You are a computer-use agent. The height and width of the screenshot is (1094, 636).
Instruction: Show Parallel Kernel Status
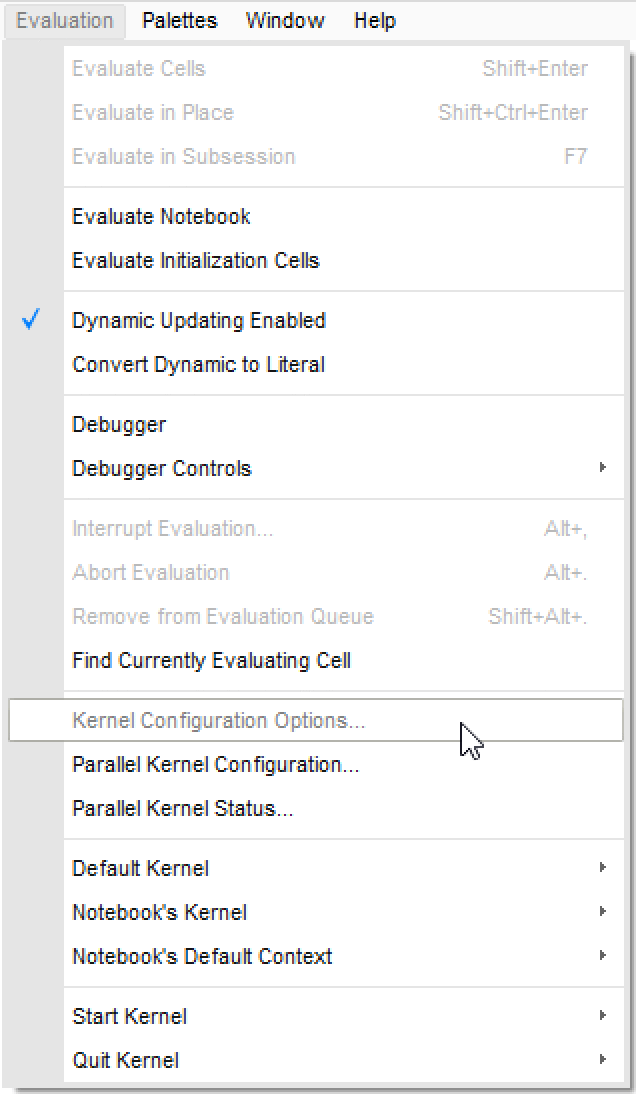click(183, 808)
